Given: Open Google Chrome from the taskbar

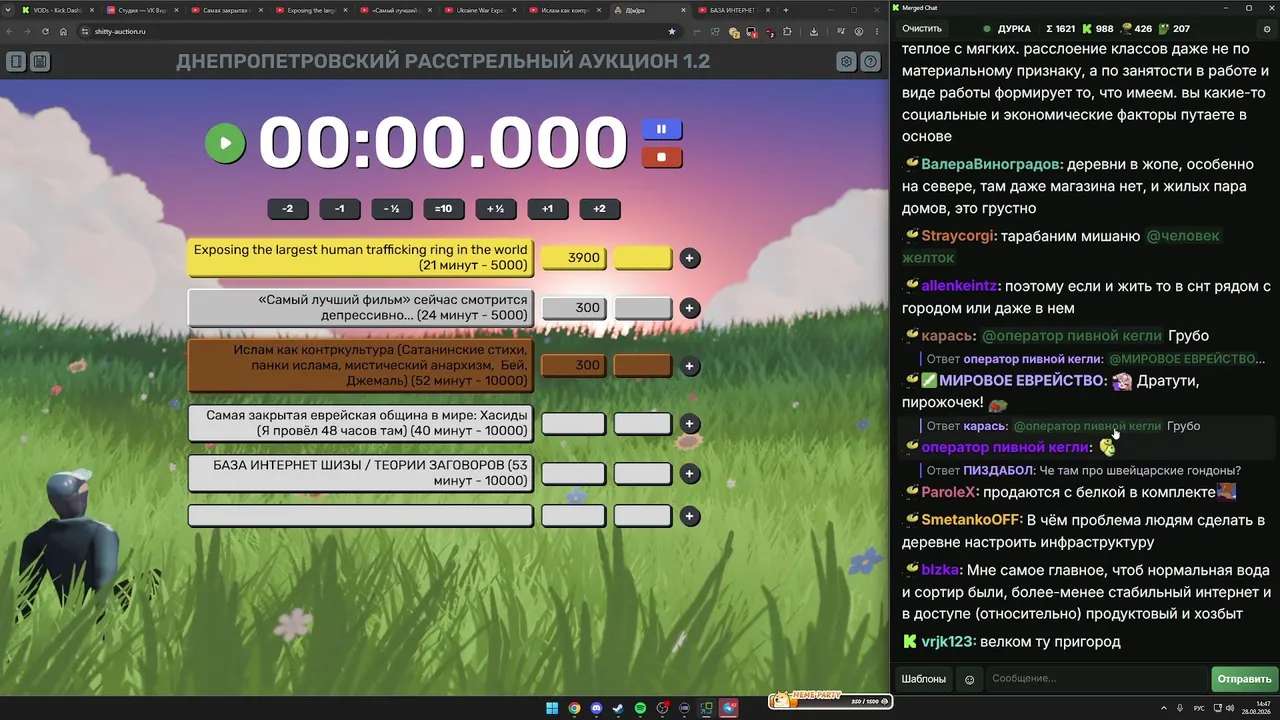Looking at the screenshot, I should coord(574,709).
